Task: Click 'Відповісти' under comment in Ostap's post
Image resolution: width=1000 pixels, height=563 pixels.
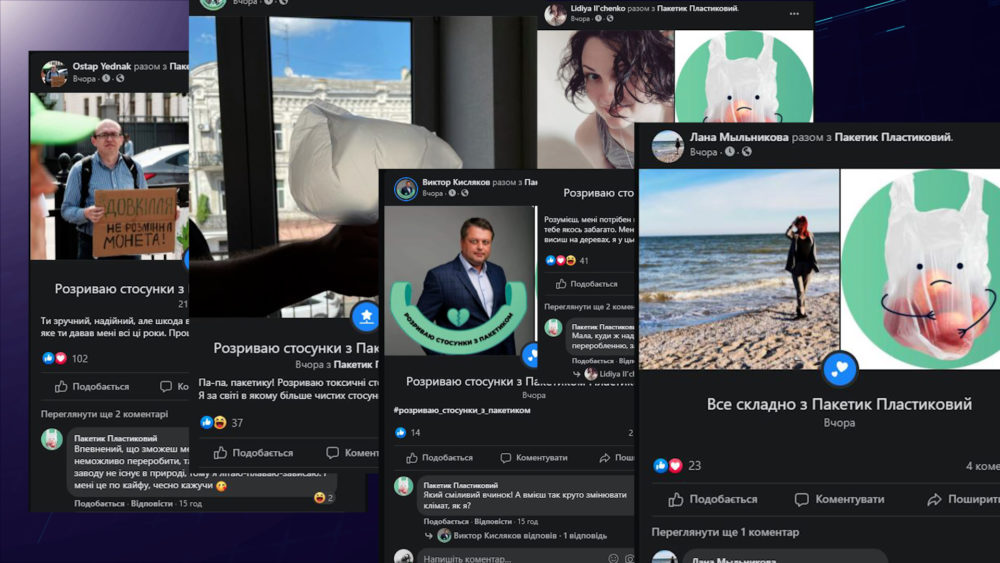Action: coord(151,503)
